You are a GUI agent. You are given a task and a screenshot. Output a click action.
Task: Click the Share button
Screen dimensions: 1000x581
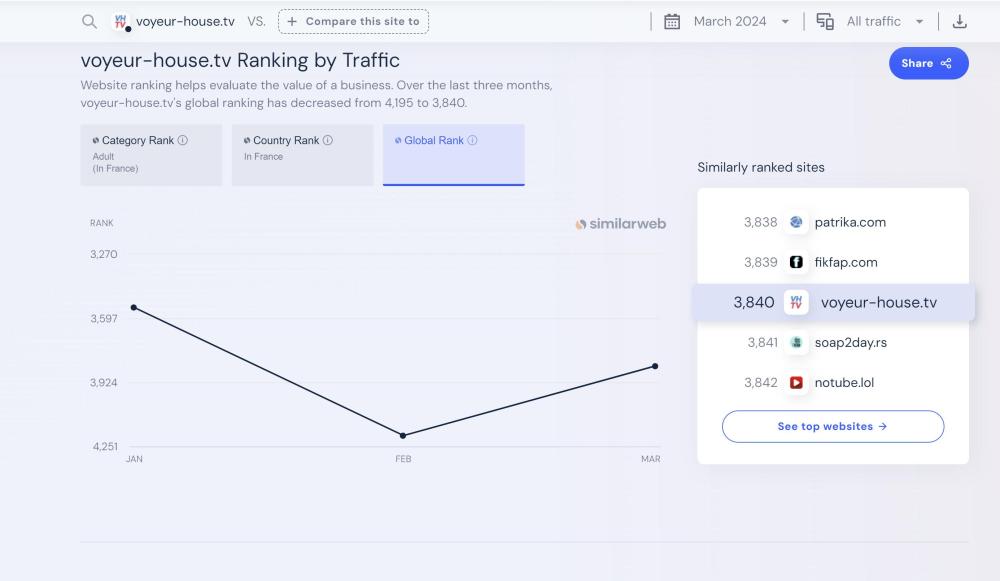coord(928,63)
